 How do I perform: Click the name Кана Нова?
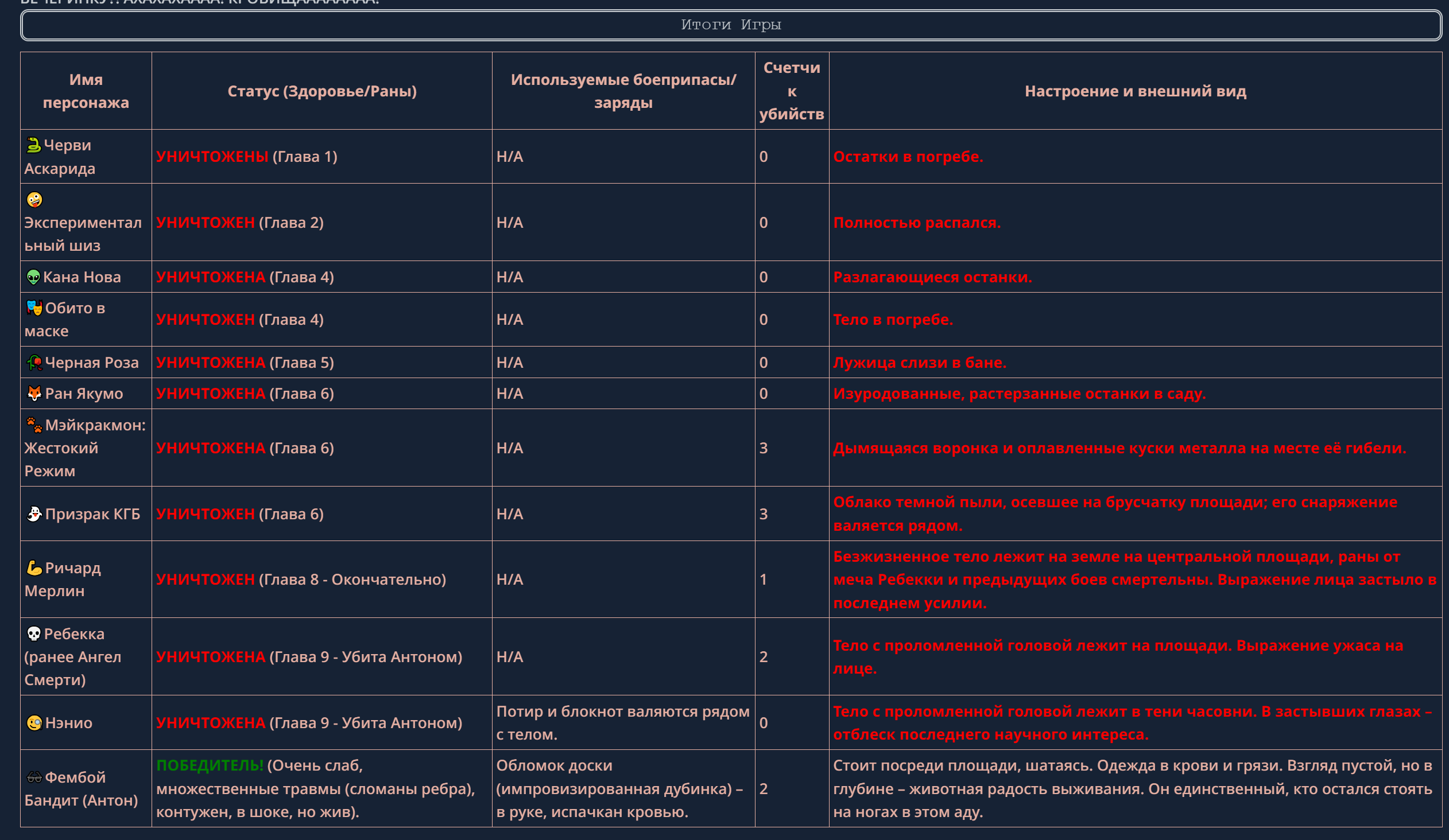pos(82,277)
